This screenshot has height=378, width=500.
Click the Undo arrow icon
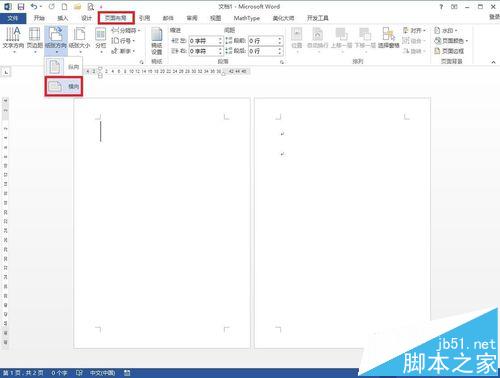click(x=34, y=7)
